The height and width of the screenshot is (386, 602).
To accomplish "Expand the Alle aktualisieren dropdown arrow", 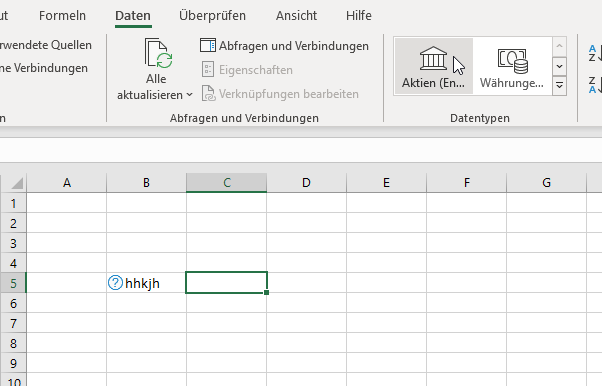I will click(x=189, y=94).
